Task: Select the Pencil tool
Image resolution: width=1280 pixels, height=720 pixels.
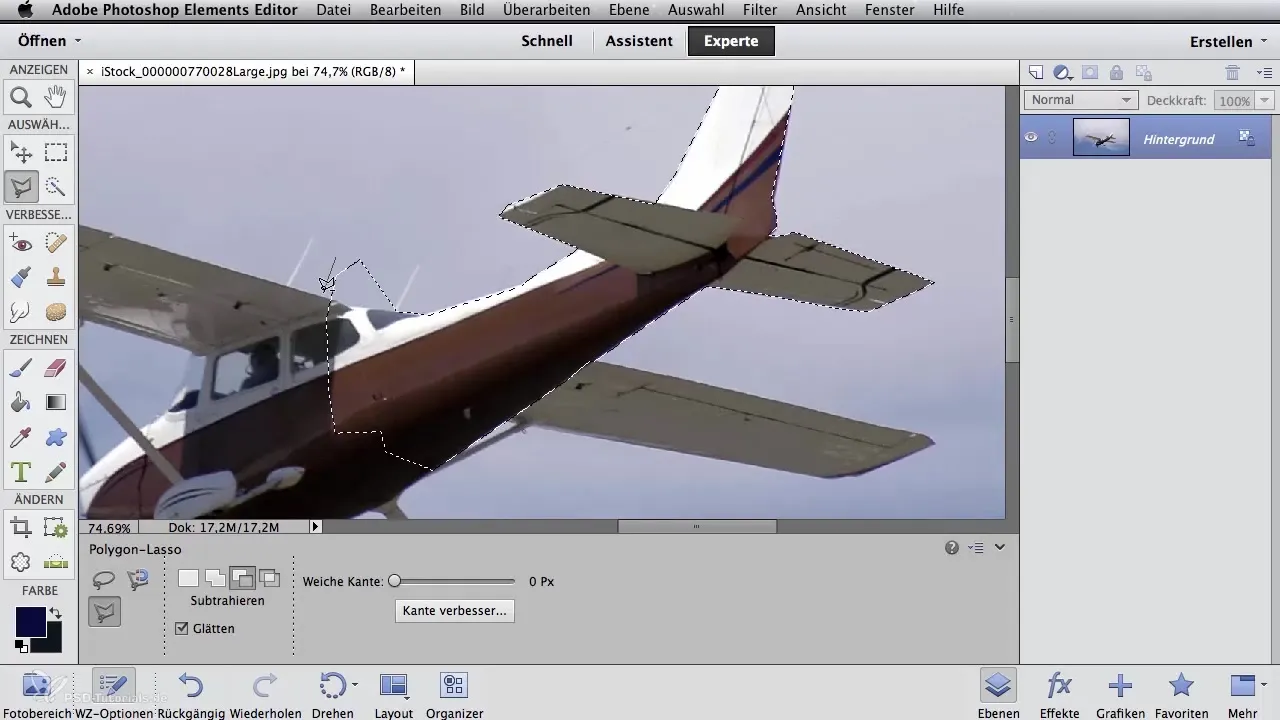Action: [56, 471]
